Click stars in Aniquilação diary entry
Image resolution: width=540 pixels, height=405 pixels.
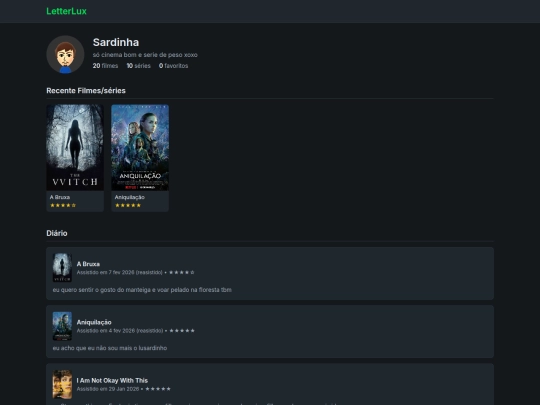pos(182,330)
